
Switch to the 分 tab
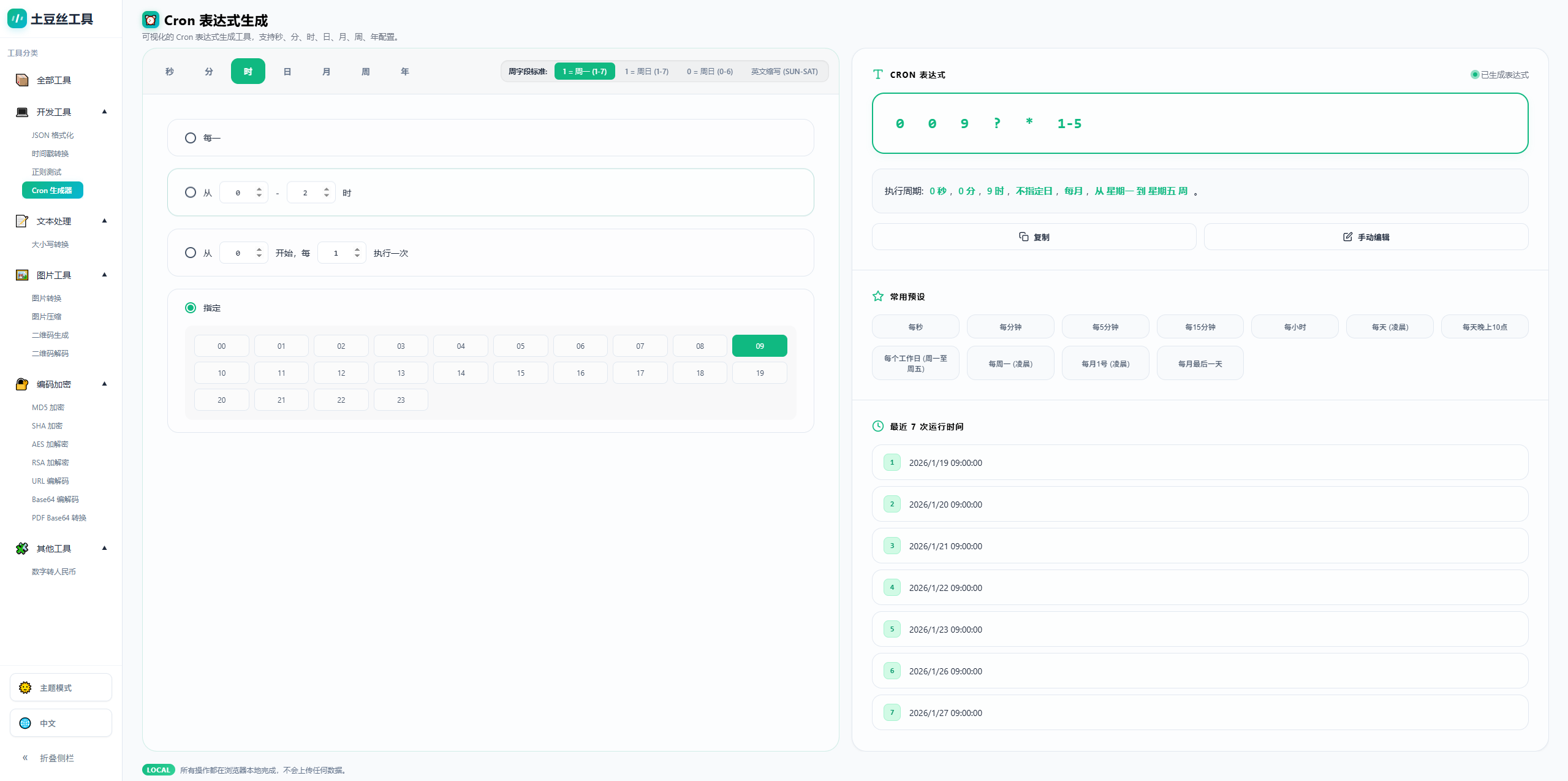208,72
